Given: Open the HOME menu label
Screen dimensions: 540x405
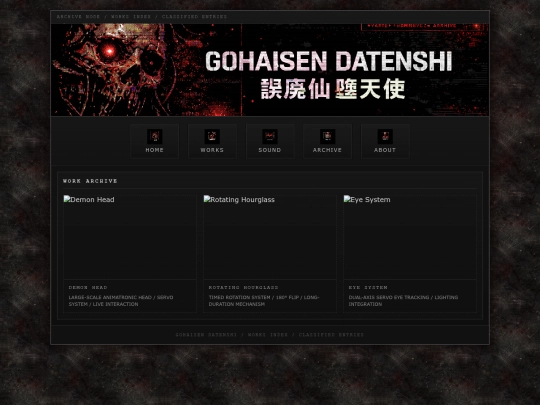Looking at the screenshot, I should pyautogui.click(x=154, y=150).
